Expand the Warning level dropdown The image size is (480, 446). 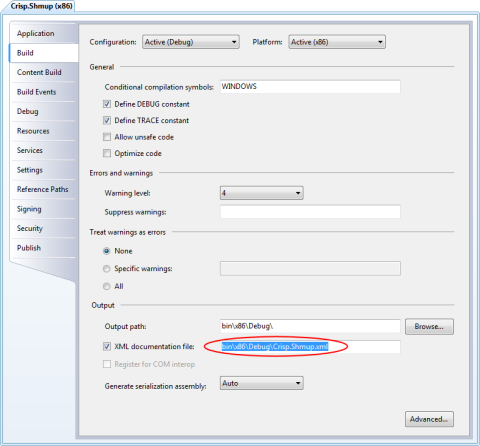(x=262, y=193)
